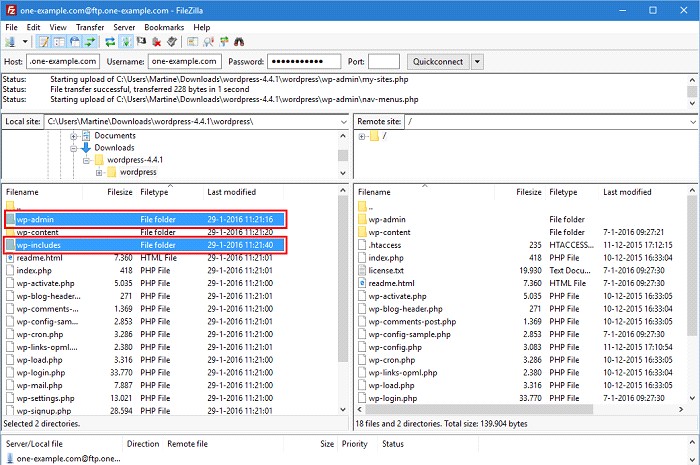The image size is (700, 465).
Task: Go up via the remote parent folder icon
Action: pyautogui.click(x=362, y=207)
